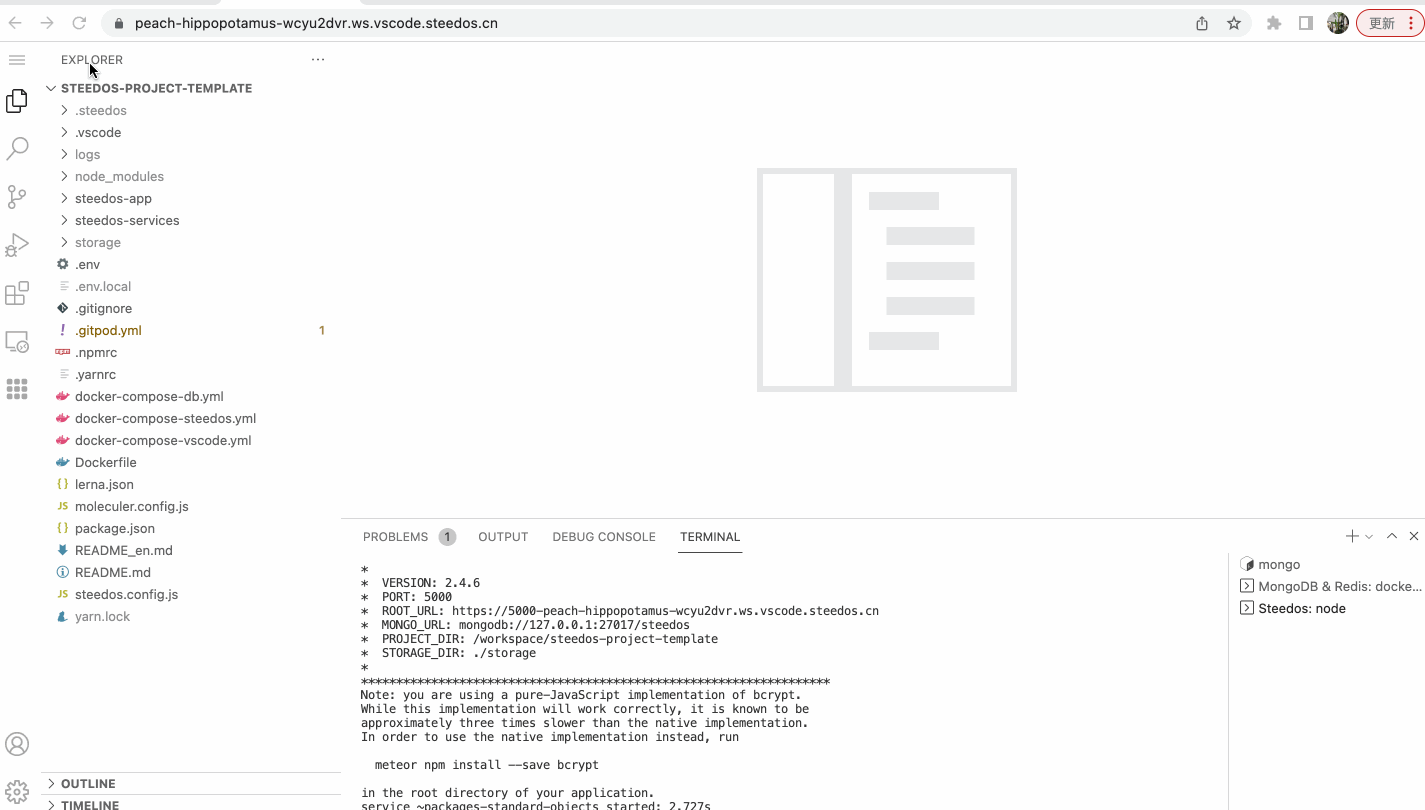Open the Extensions view icon

pos(17,293)
